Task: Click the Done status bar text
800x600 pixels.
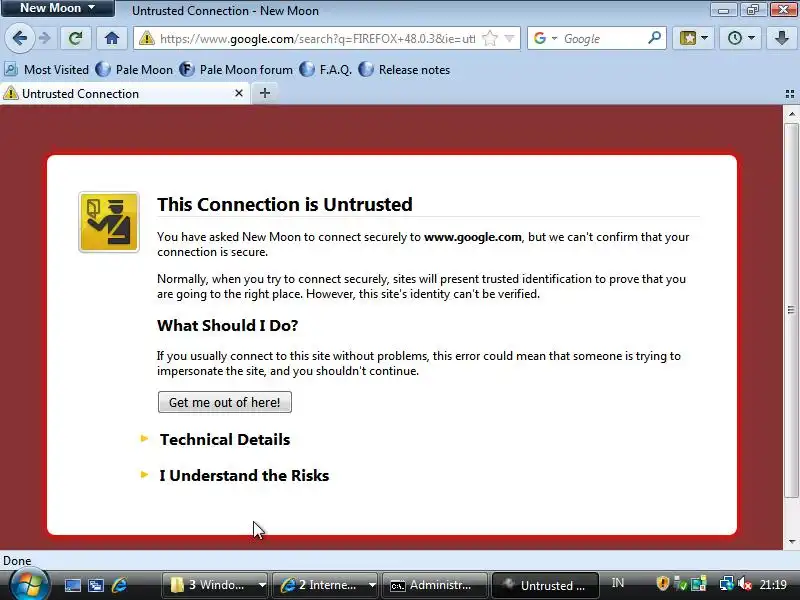Action: click(x=17, y=561)
